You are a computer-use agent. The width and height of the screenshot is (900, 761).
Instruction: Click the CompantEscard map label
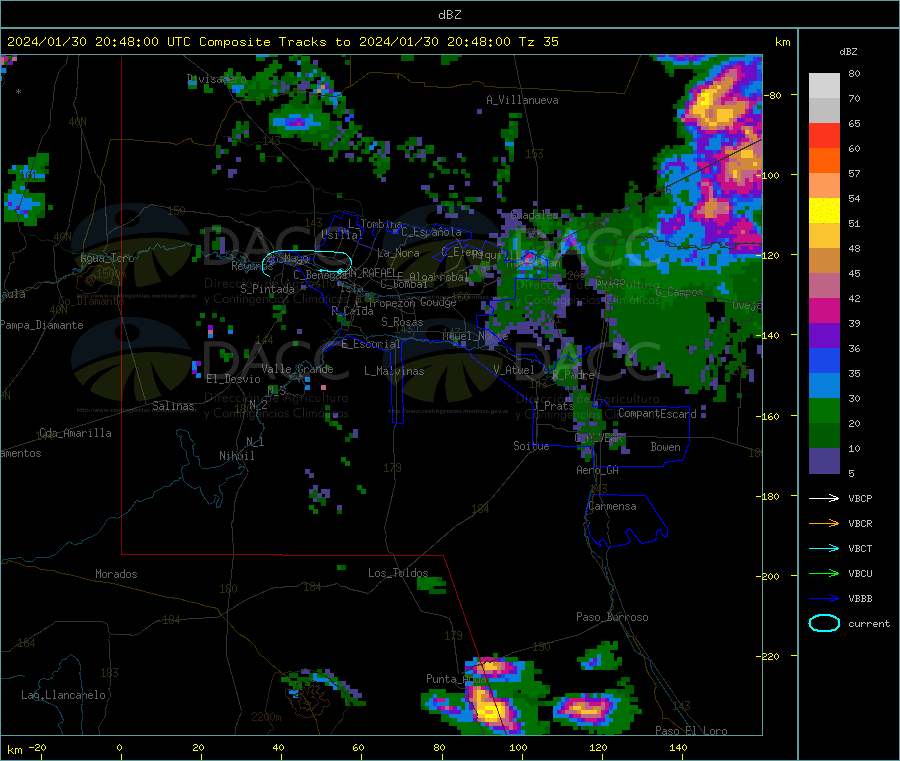click(x=657, y=413)
